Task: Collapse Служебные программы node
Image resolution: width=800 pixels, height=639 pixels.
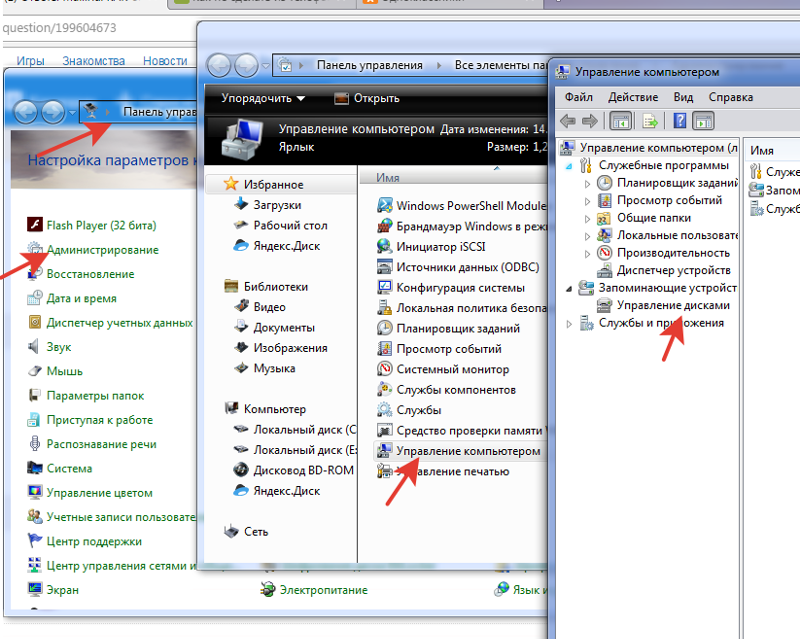Action: [569, 166]
